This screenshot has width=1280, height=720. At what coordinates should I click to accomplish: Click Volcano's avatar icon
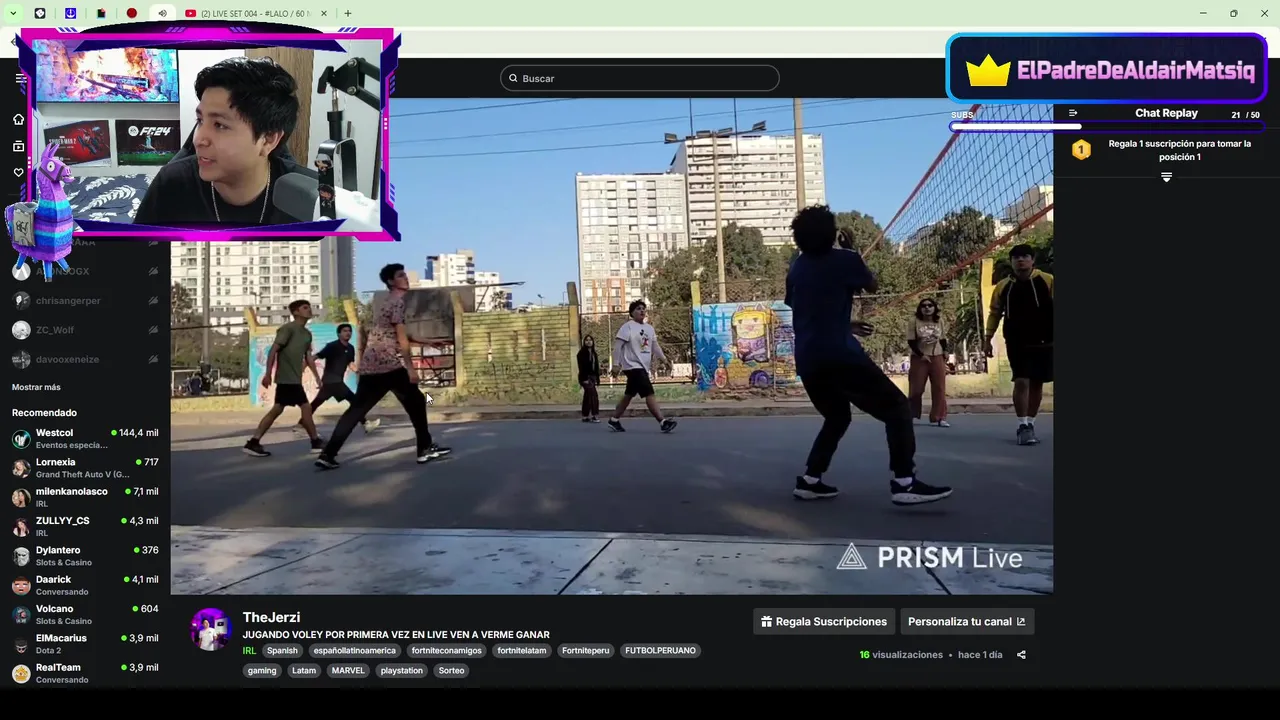pos(21,615)
